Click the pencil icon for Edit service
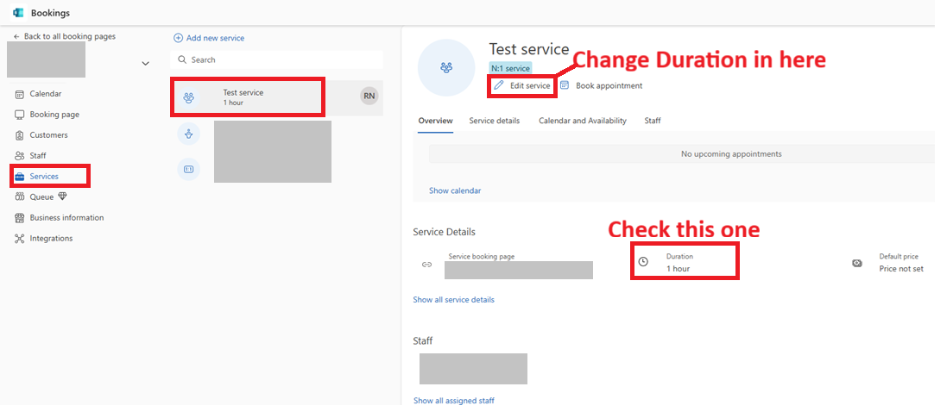Image resolution: width=936 pixels, height=418 pixels. pos(499,86)
